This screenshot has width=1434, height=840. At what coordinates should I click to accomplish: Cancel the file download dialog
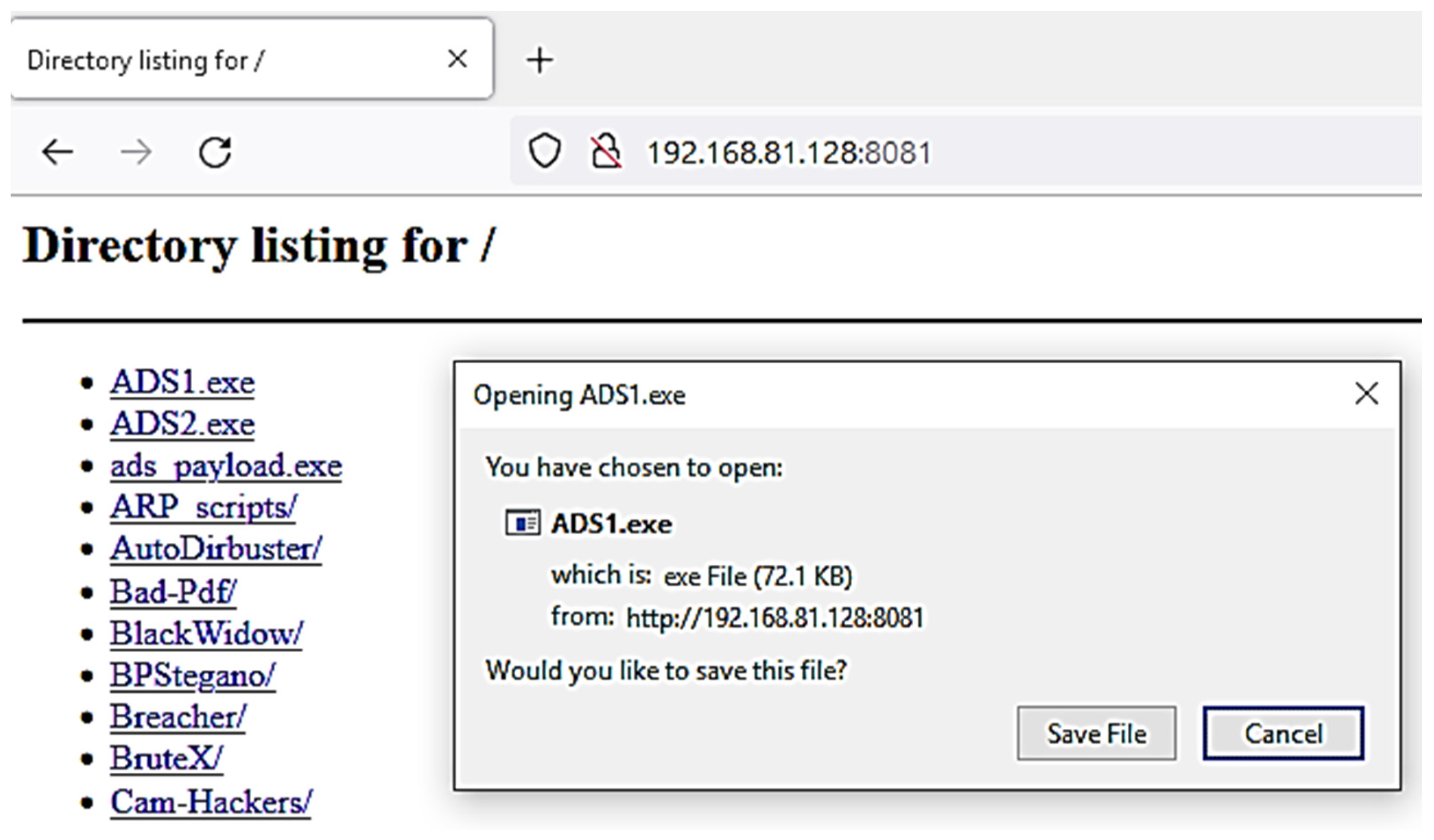point(1283,733)
